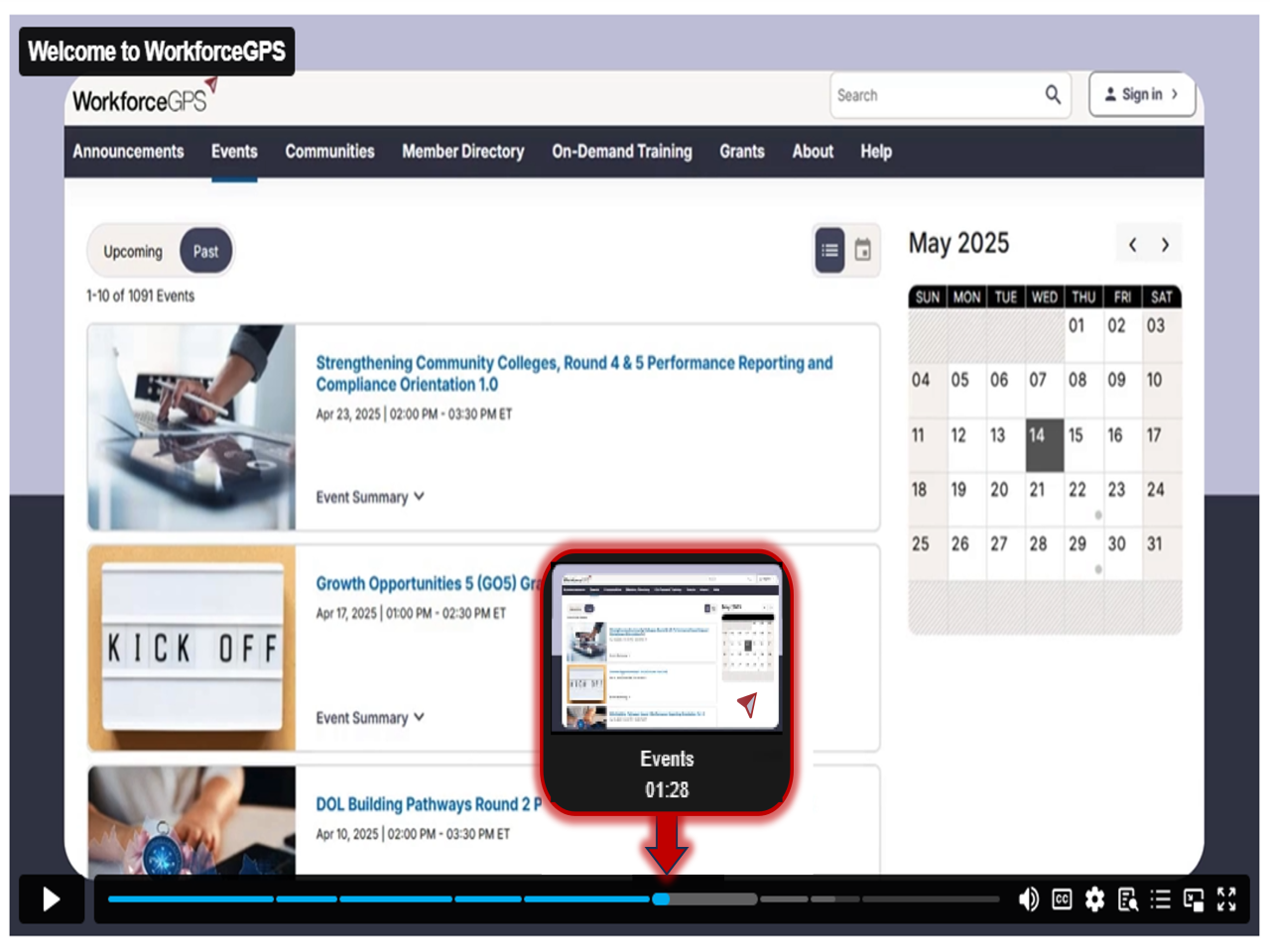Toggle to Upcoming events
1270x952 pixels.
[133, 252]
